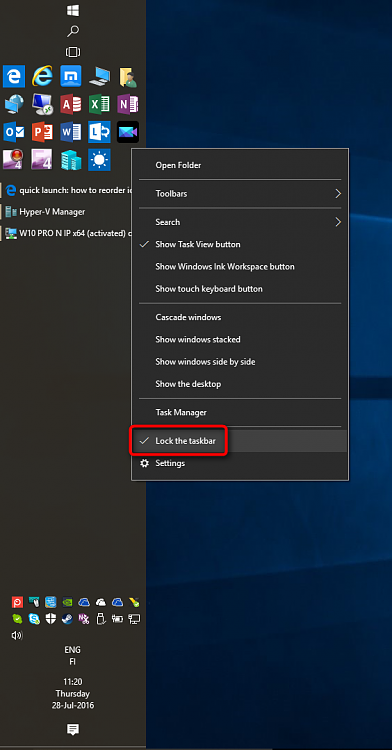The width and height of the screenshot is (392, 750).
Task: Open the black video camera app icon
Action: coord(128,132)
